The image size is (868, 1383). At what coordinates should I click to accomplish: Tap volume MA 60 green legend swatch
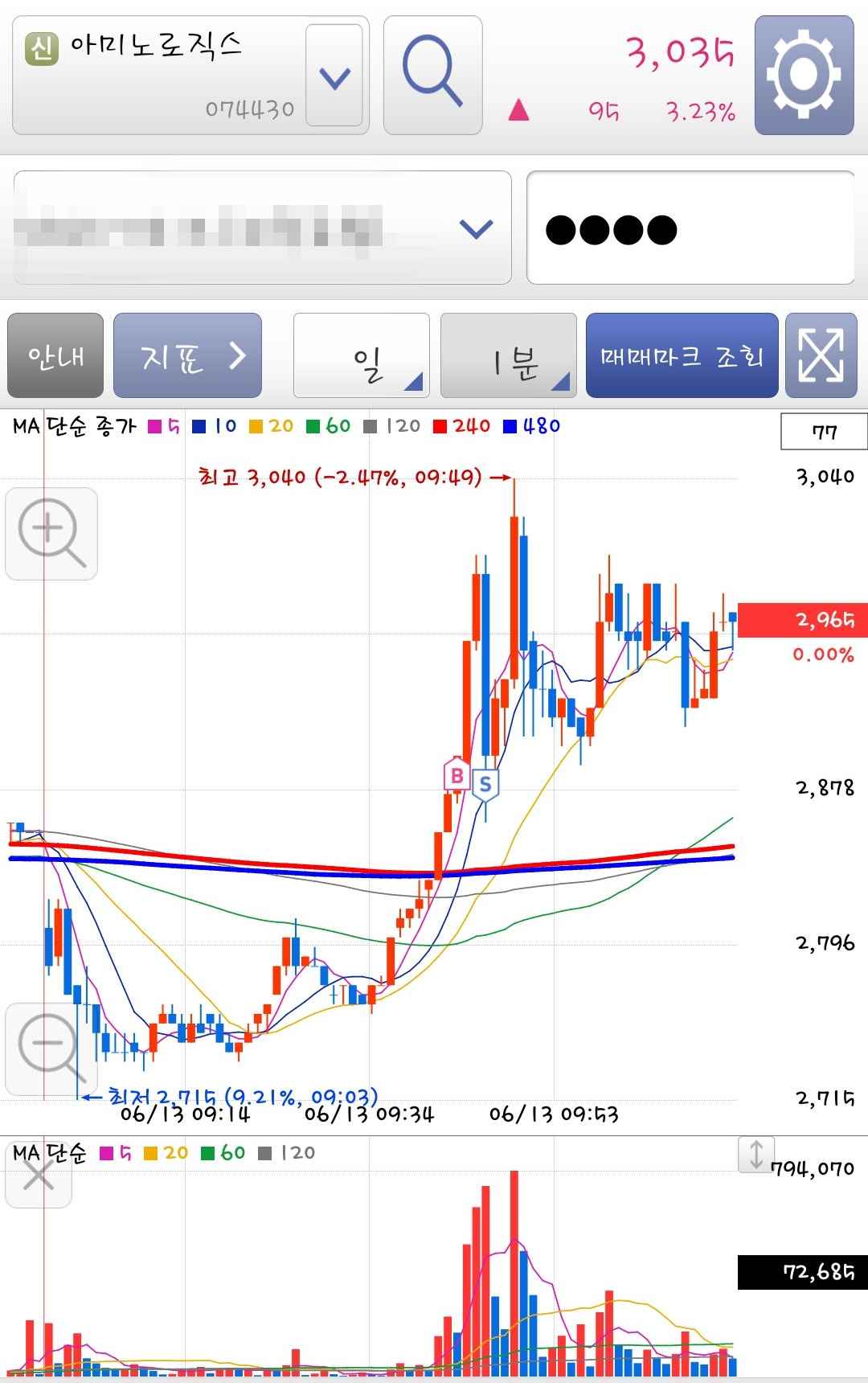[207, 1154]
